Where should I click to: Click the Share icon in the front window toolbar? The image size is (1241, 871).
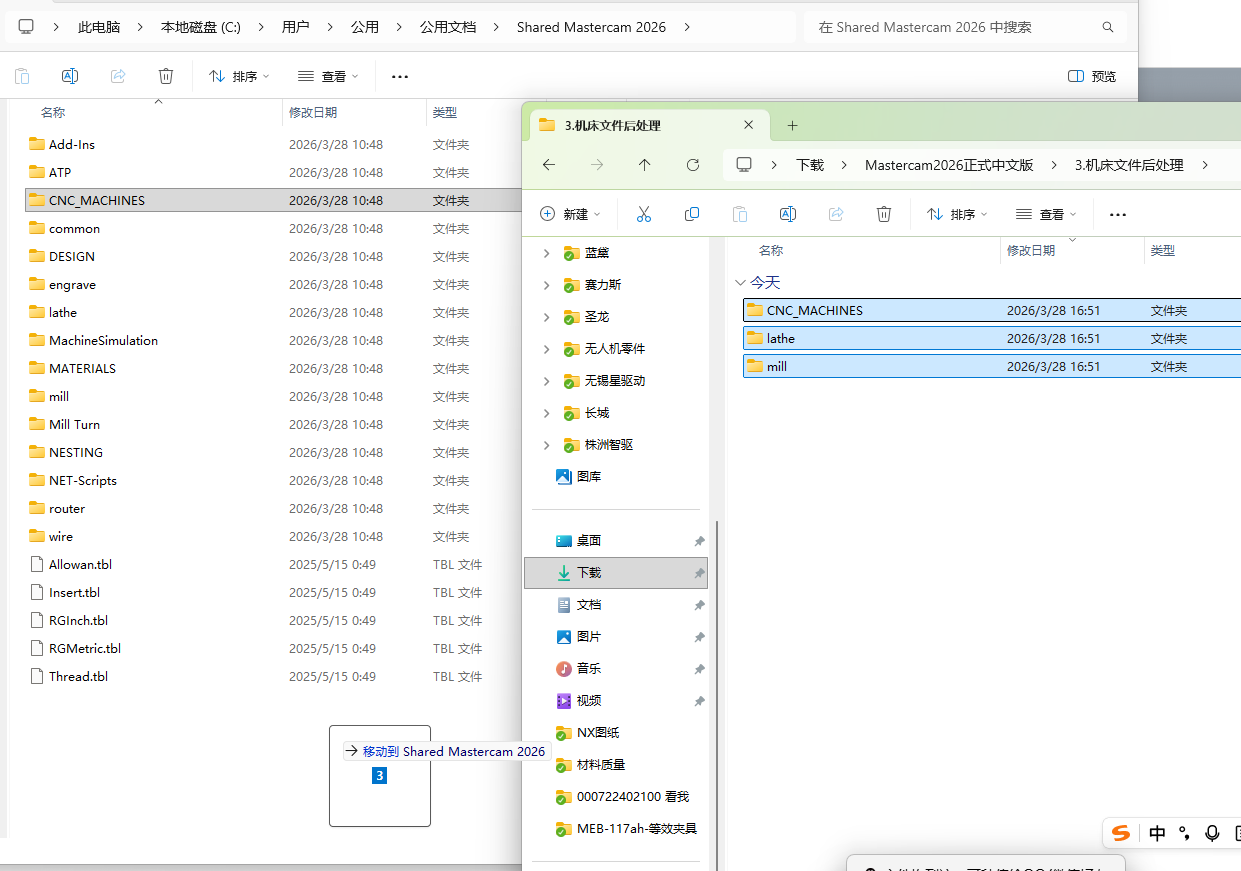835,213
